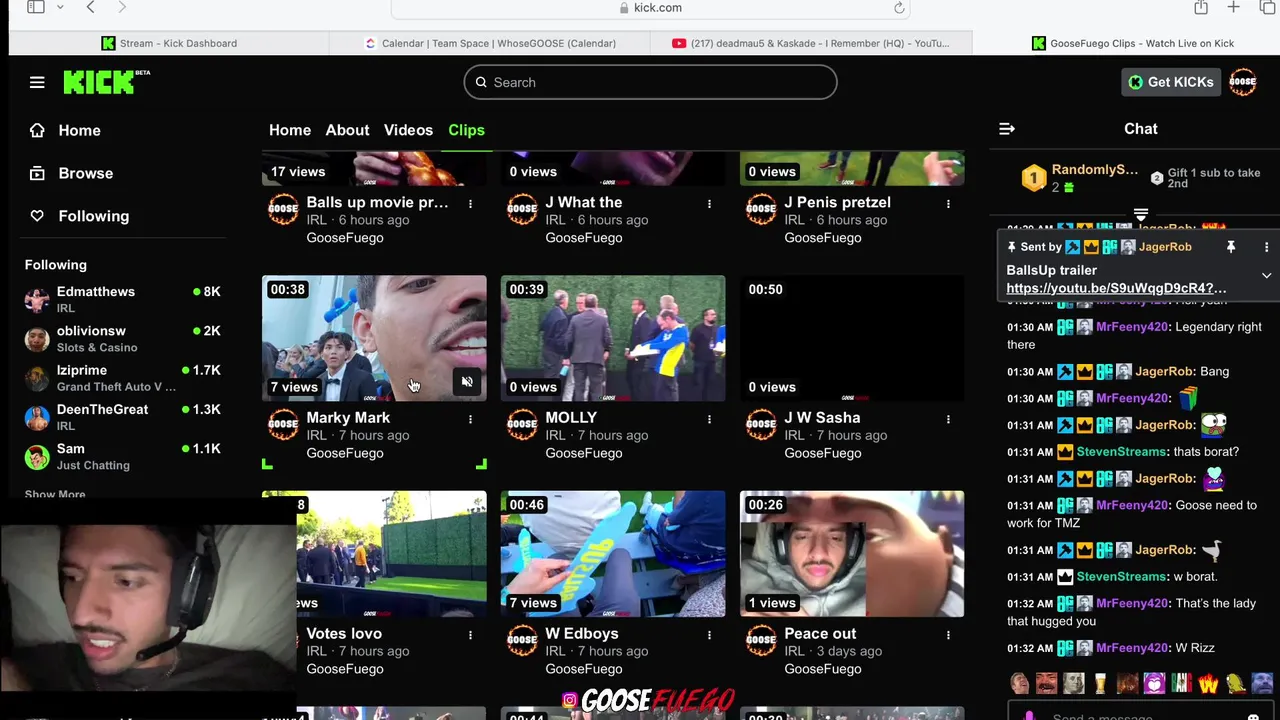
Task: Open browser sidebar dropdown chevron
Action: pos(60,8)
